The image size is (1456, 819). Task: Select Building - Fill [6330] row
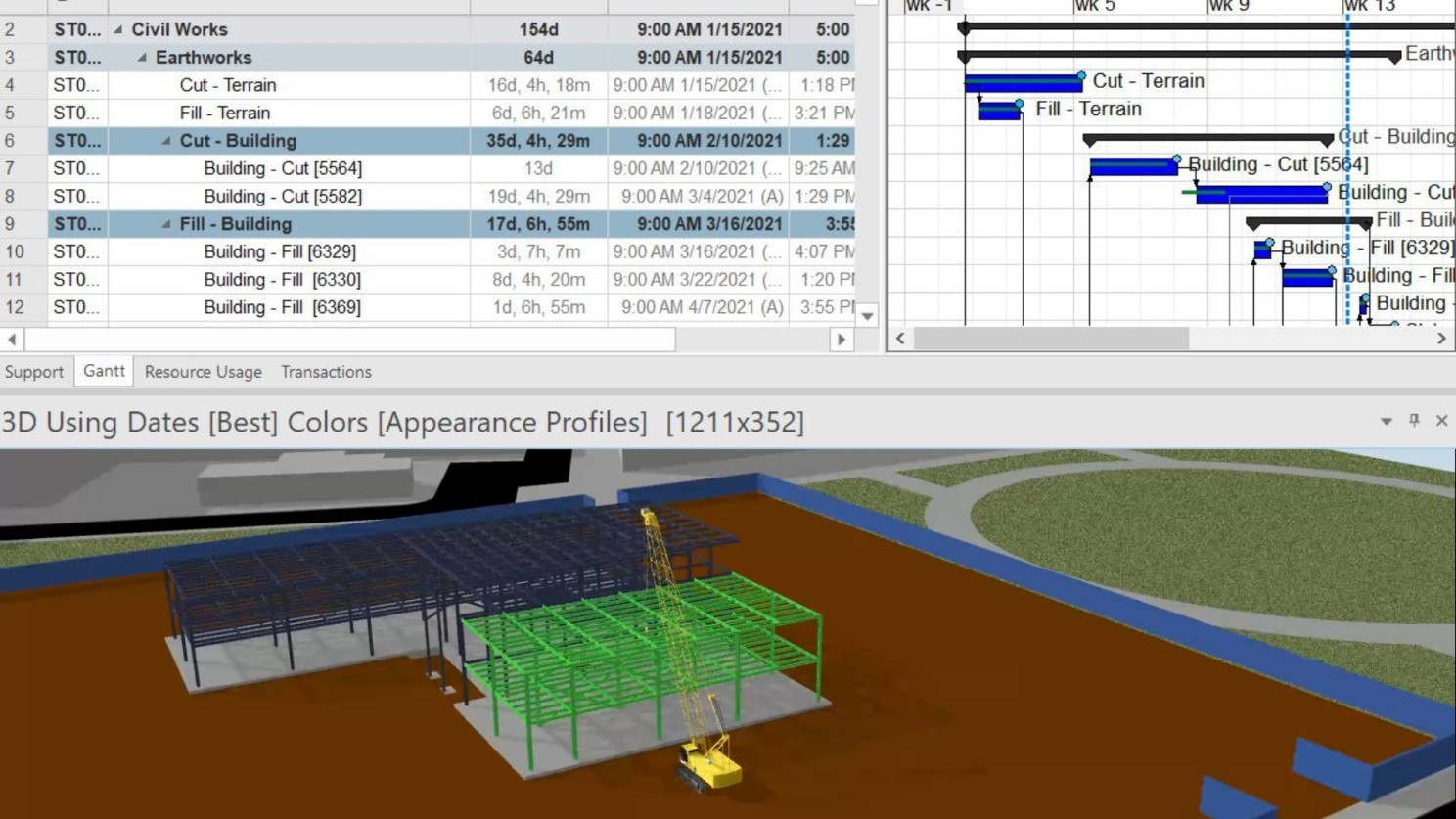pyautogui.click(x=428, y=279)
